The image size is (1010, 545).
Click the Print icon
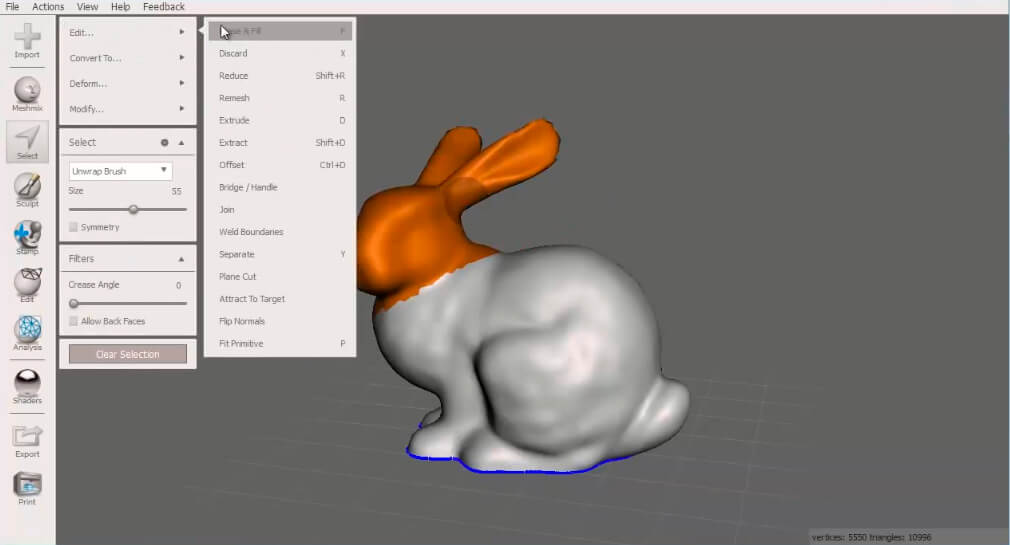click(27, 488)
